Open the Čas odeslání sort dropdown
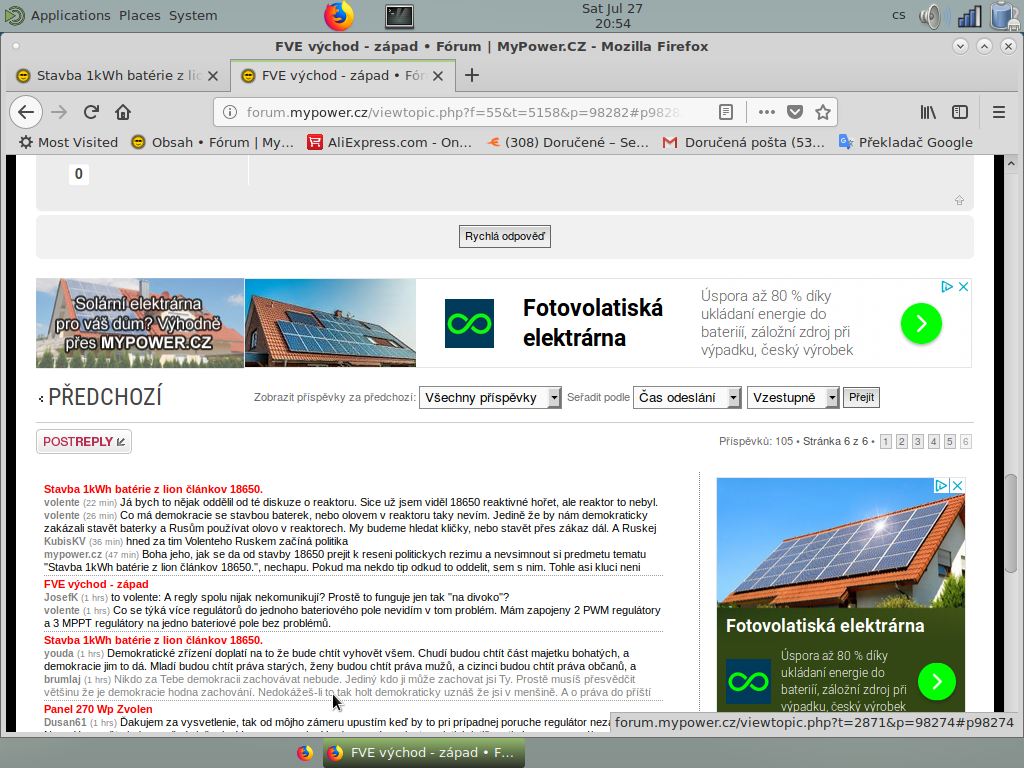Image resolution: width=1024 pixels, height=768 pixels. click(x=687, y=398)
